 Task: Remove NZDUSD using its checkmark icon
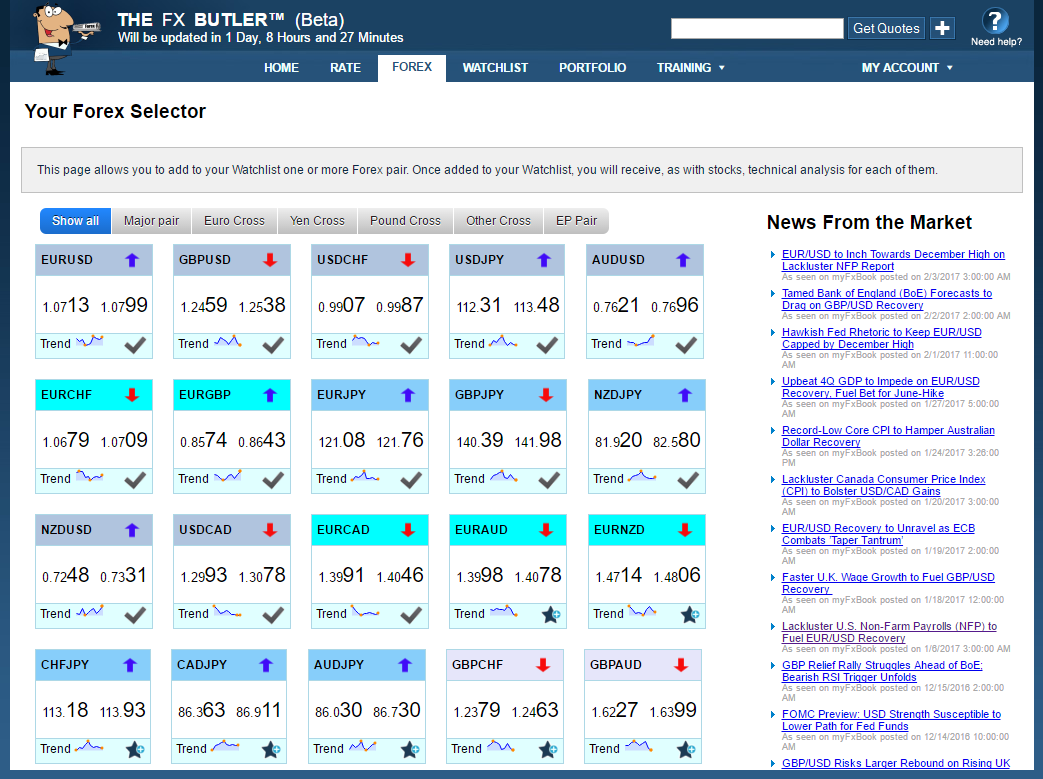click(135, 615)
